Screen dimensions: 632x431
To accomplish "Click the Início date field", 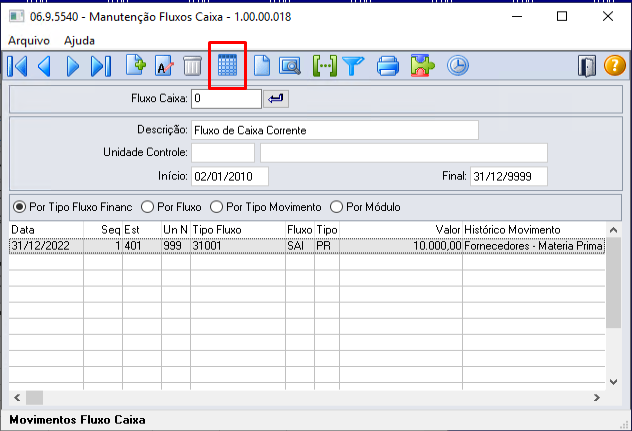I will pyautogui.click(x=230, y=176).
